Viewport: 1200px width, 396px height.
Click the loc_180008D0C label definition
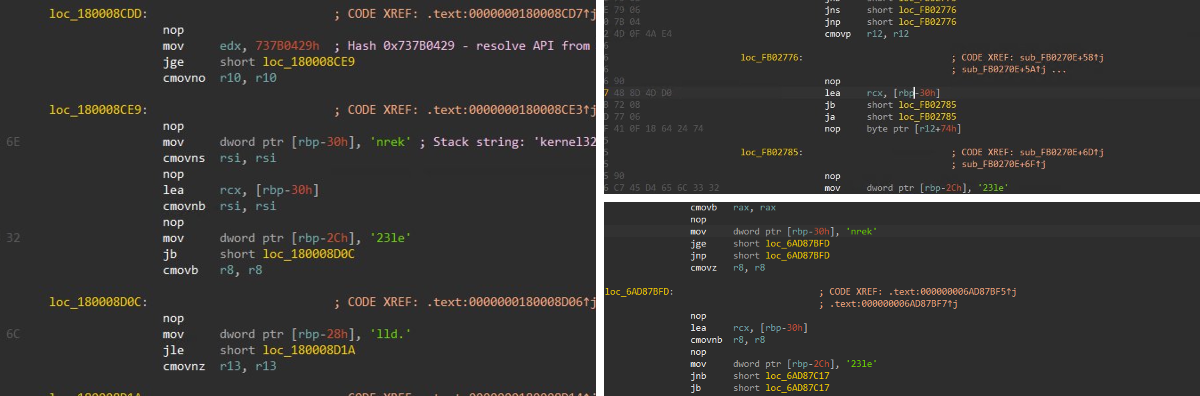tap(98, 301)
